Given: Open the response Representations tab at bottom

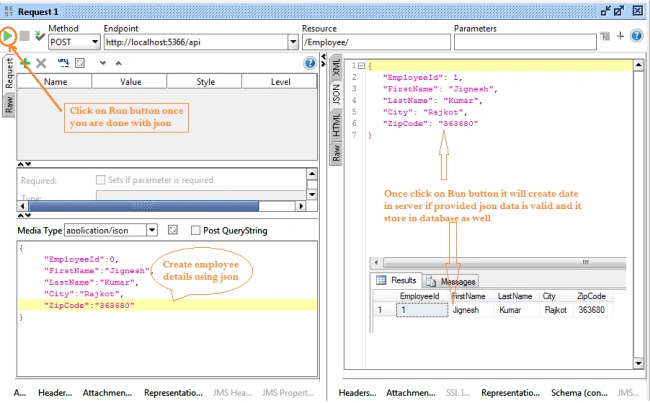Looking at the screenshot, I should (x=510, y=393).
